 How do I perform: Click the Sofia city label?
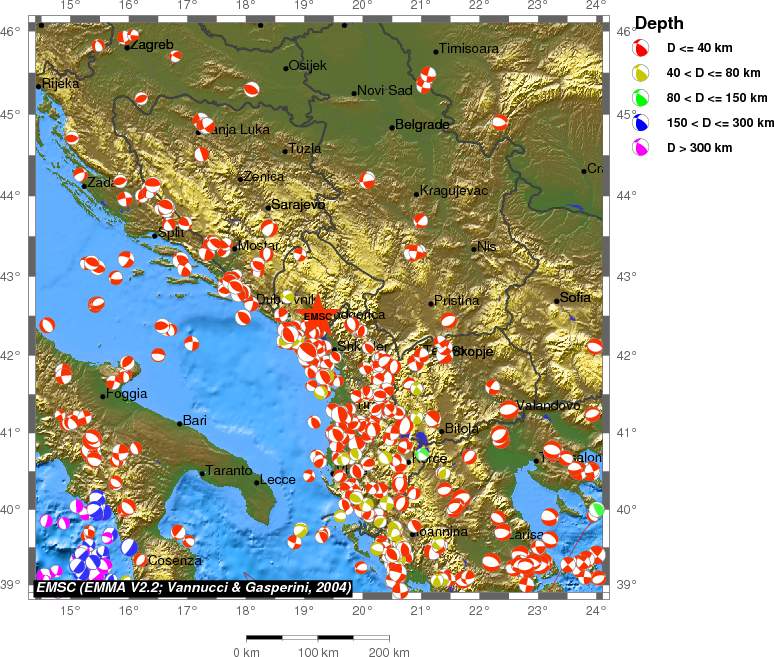575,297
